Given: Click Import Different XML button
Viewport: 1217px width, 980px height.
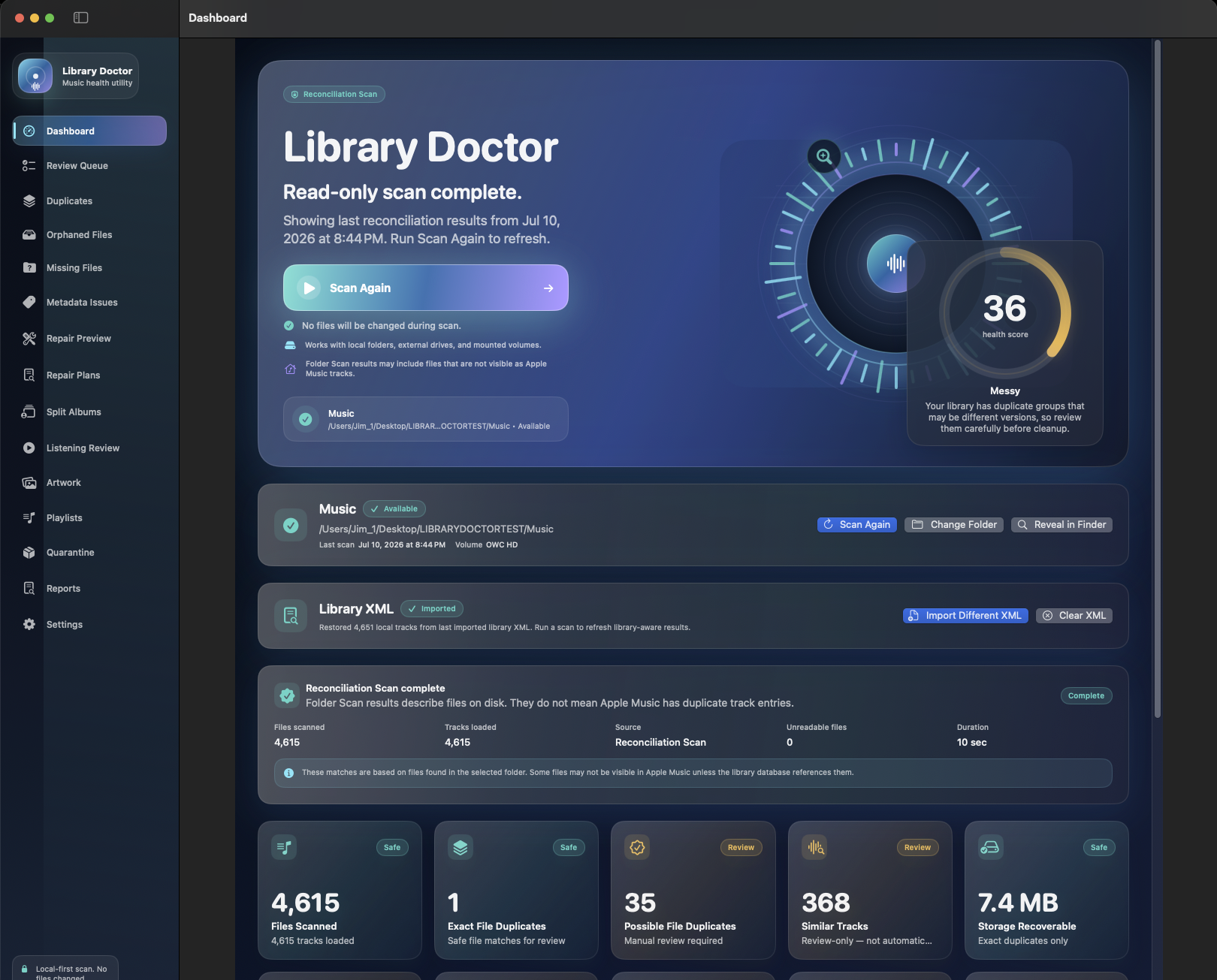Looking at the screenshot, I should pyautogui.click(x=965, y=615).
